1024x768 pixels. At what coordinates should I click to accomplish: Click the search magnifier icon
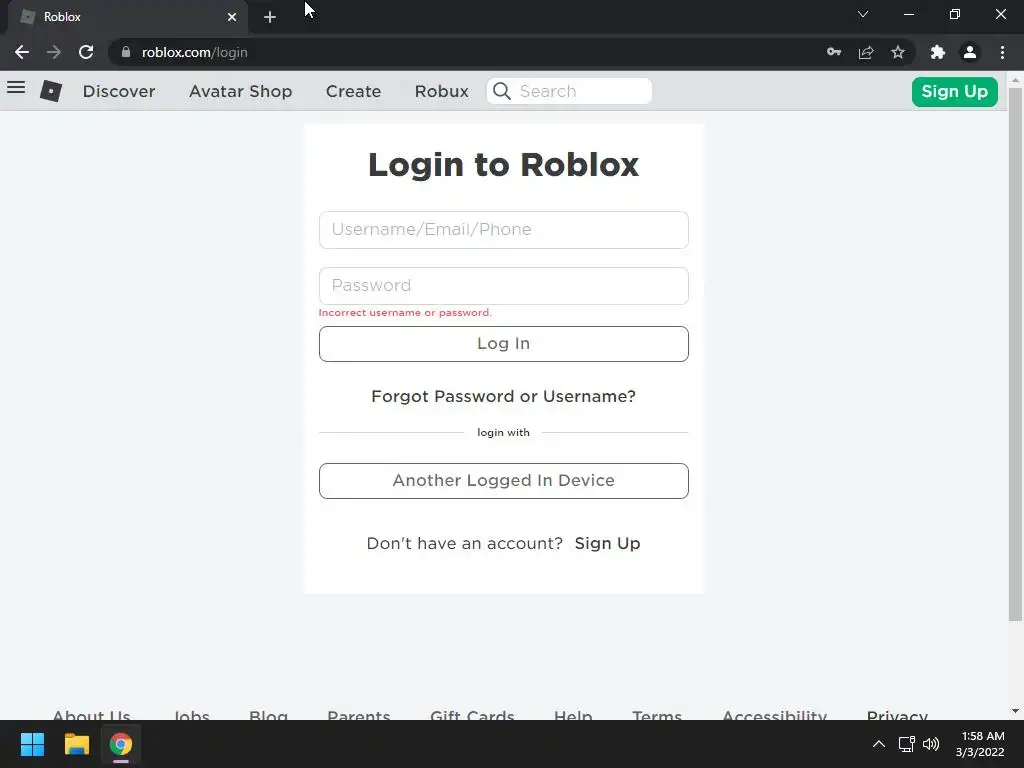point(502,91)
